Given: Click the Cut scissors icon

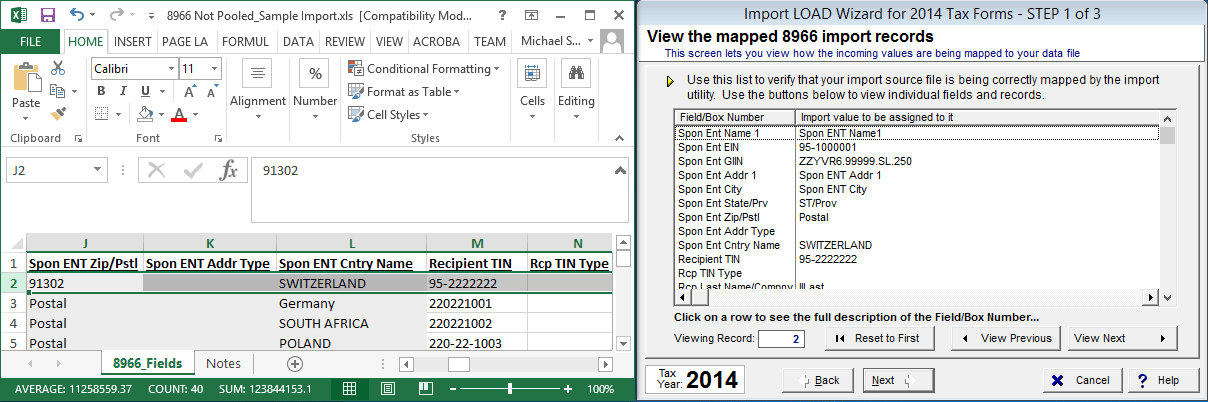Looking at the screenshot, I should tap(58, 68).
